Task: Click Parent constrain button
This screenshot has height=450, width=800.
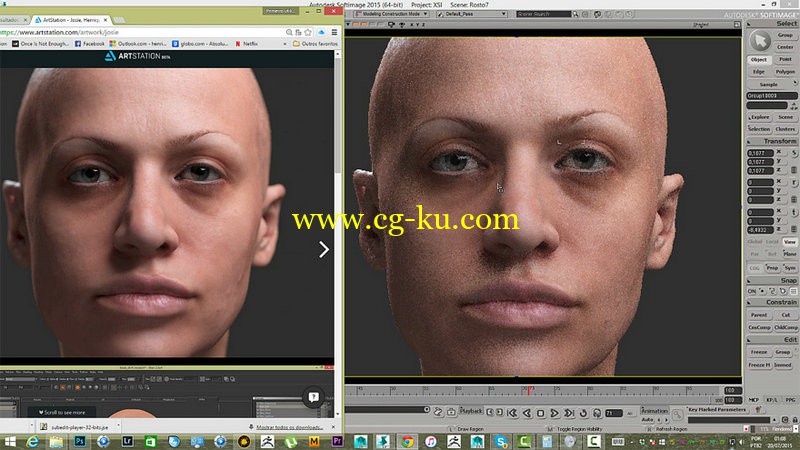Action: tap(759, 315)
